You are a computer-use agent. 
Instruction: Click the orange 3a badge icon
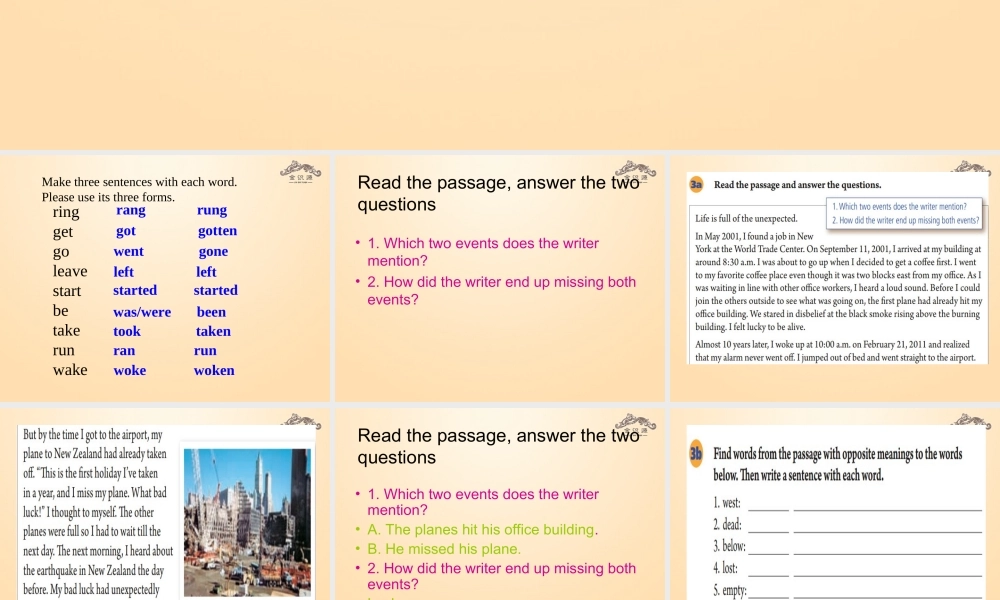click(x=697, y=184)
